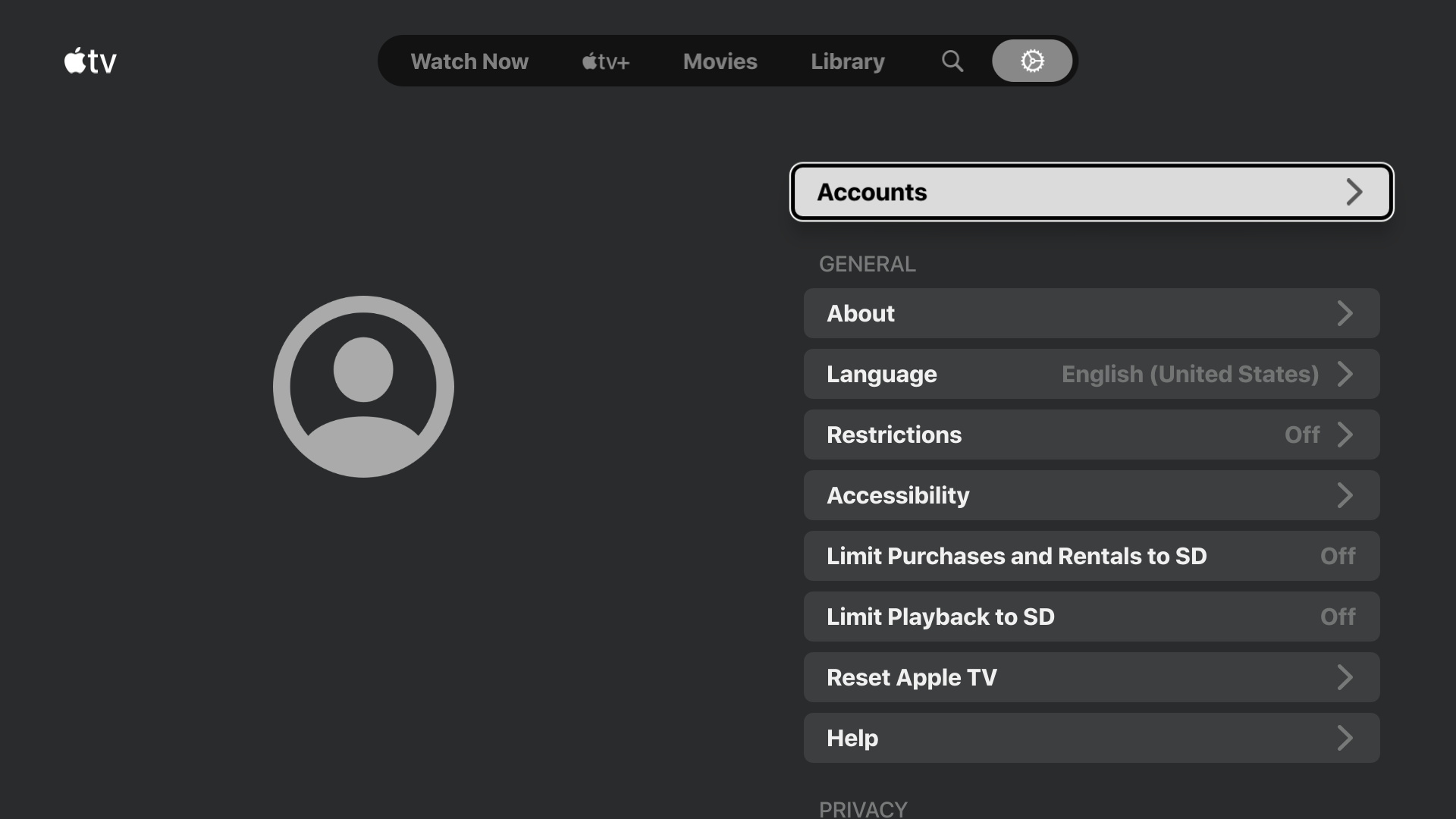Toggle Limit Purchases and Rentals to SD
The height and width of the screenshot is (819, 1456).
click(1091, 556)
